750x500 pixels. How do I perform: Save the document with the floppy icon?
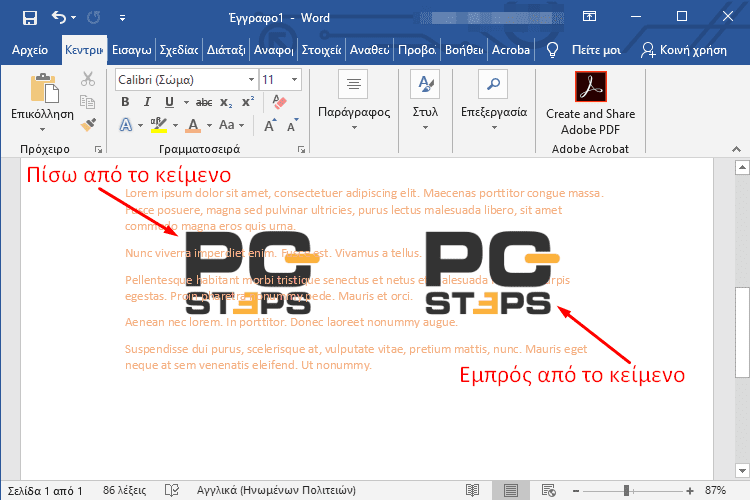(x=30, y=18)
